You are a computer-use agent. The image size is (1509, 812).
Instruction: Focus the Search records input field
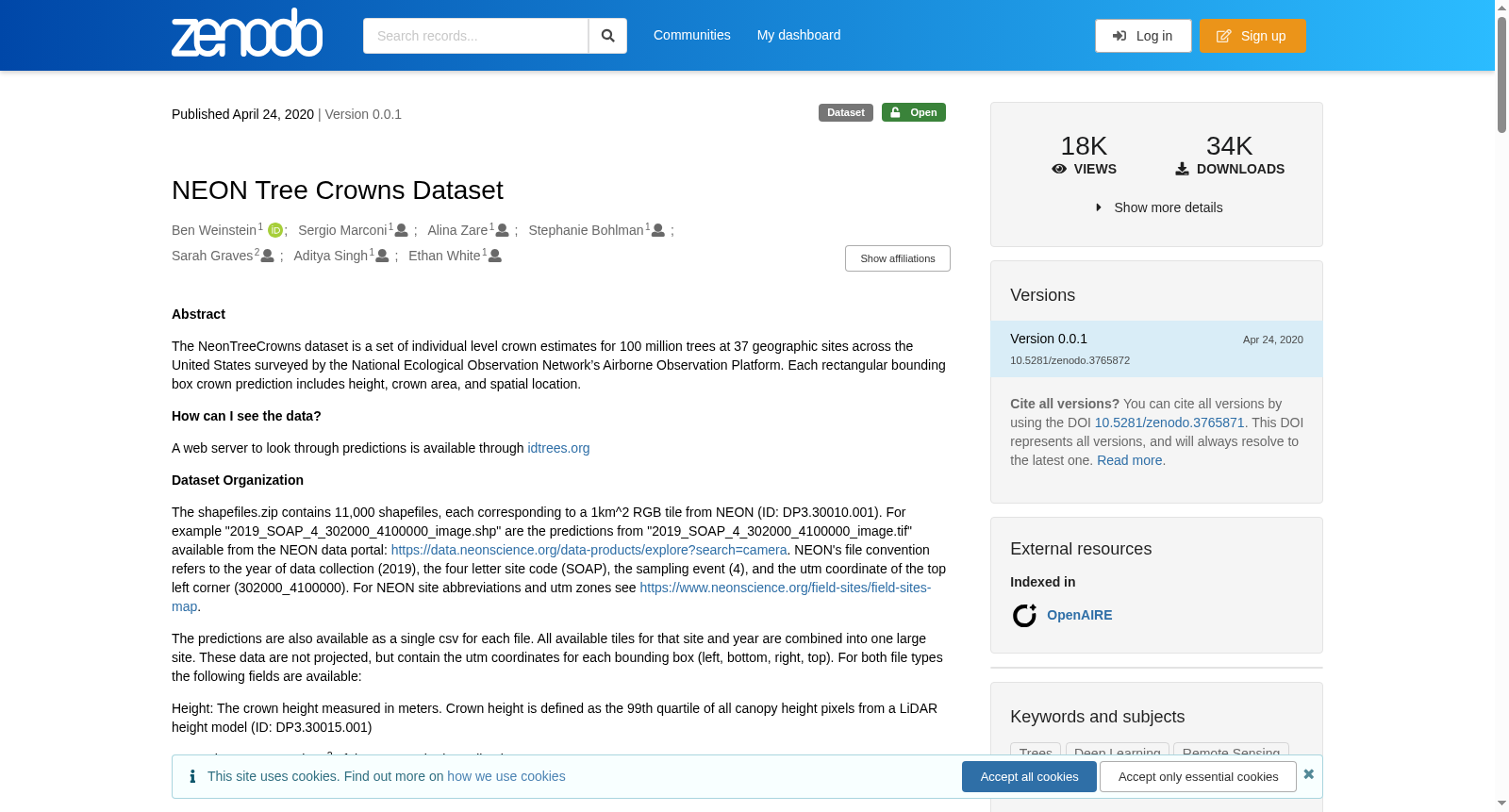point(475,36)
